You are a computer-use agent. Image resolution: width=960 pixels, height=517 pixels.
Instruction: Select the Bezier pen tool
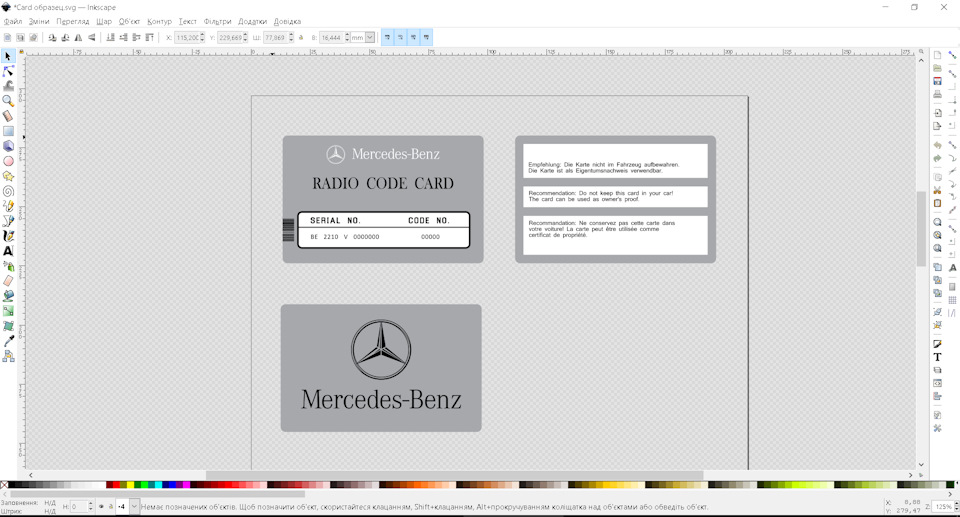click(8, 221)
